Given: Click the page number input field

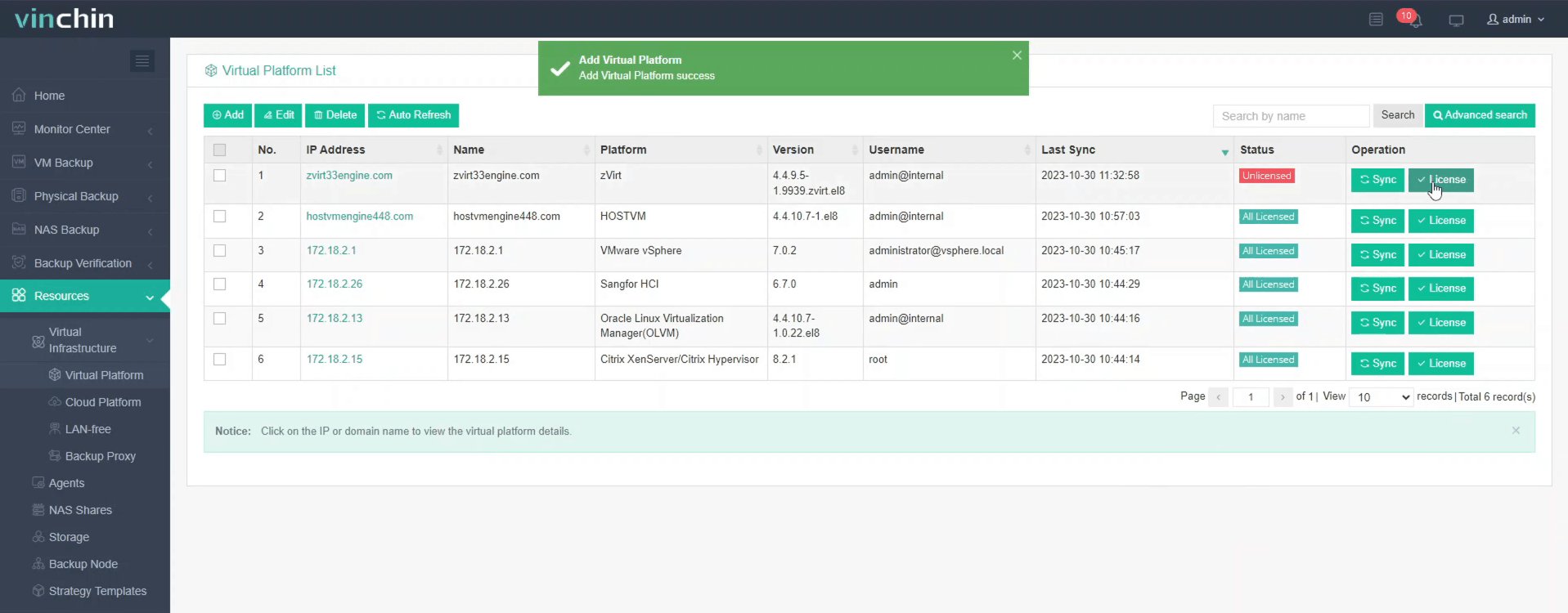Looking at the screenshot, I should [x=1251, y=397].
